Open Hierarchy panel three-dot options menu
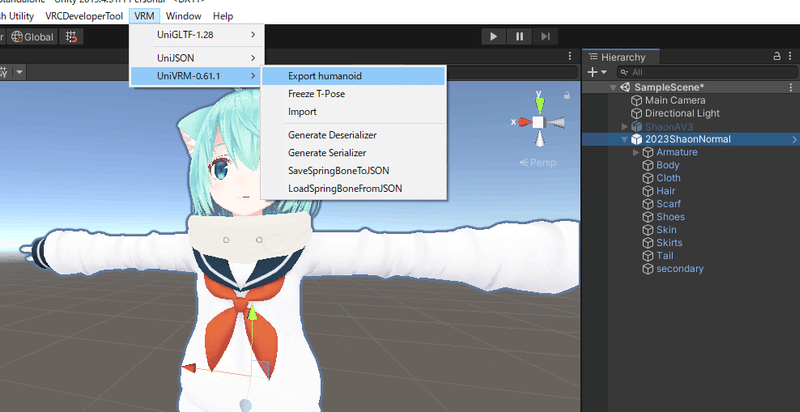The image size is (800, 412). pyautogui.click(x=791, y=56)
